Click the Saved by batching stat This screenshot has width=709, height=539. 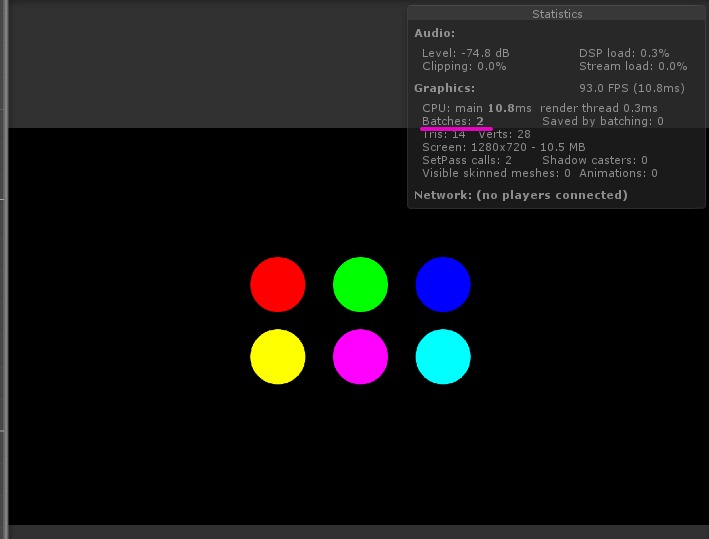[x=603, y=121]
